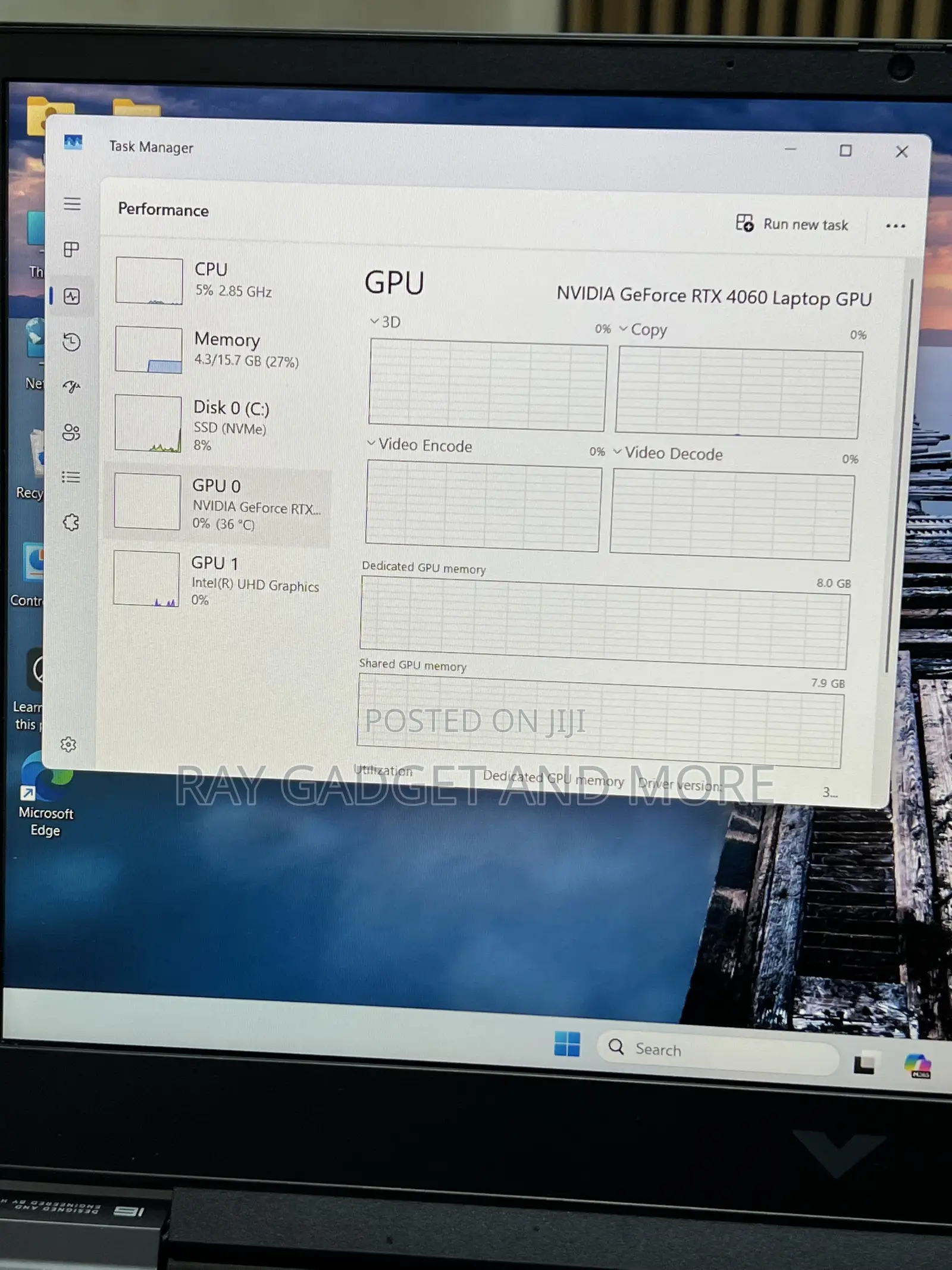Click the Task Manager app icon in title bar
This screenshot has width=952, height=1270.
[73, 142]
